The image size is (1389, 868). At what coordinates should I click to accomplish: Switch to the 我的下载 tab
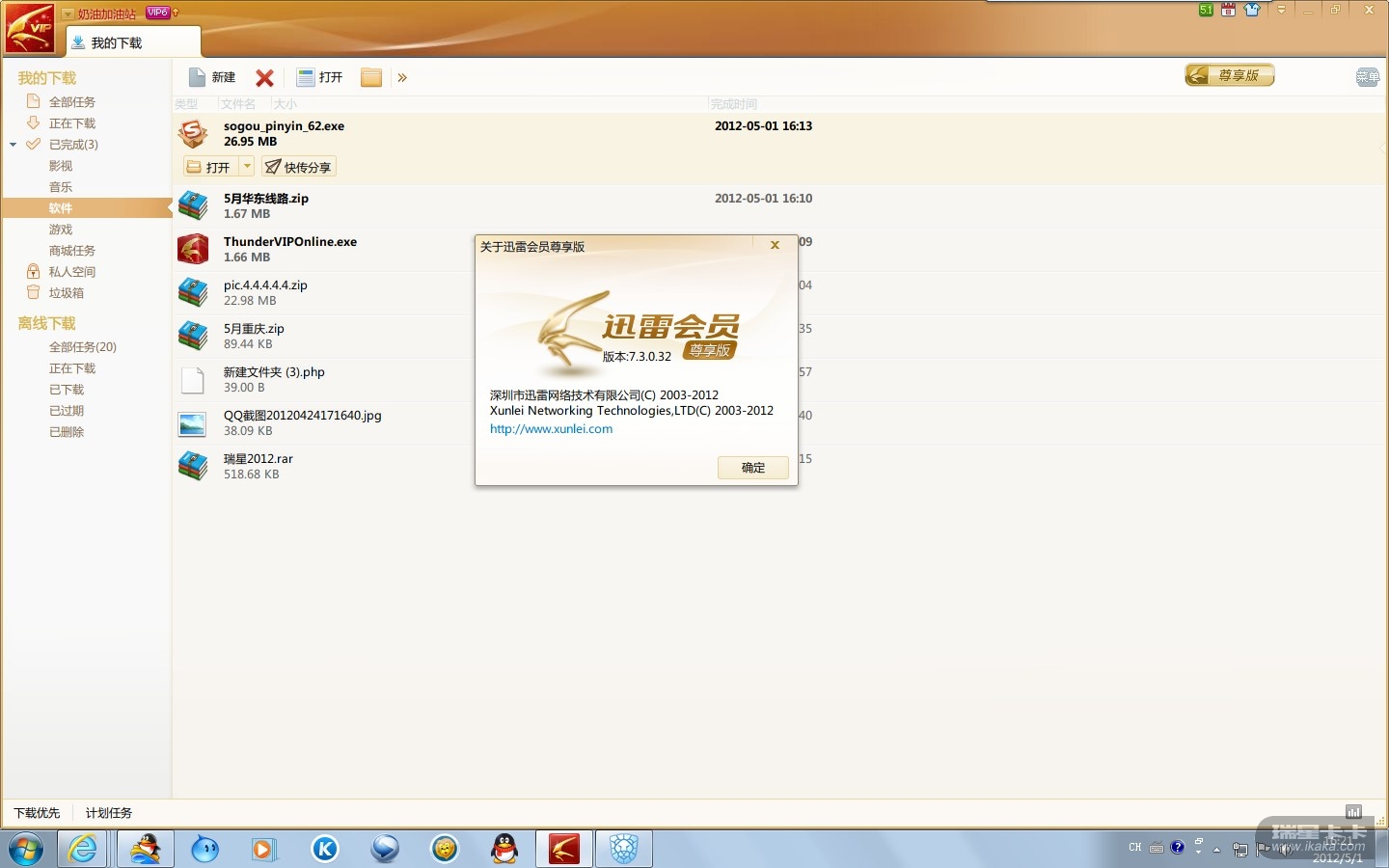click(x=133, y=42)
